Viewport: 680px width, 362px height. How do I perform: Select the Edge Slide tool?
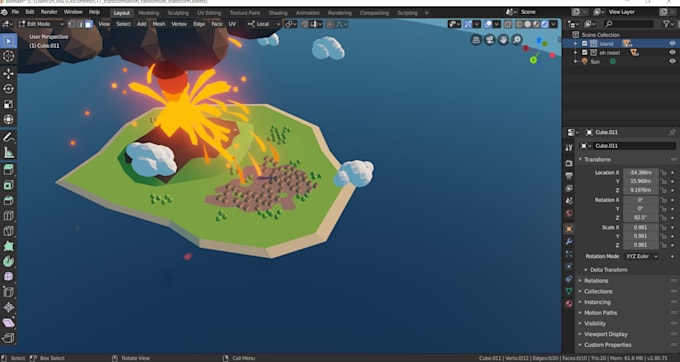coord(8,292)
